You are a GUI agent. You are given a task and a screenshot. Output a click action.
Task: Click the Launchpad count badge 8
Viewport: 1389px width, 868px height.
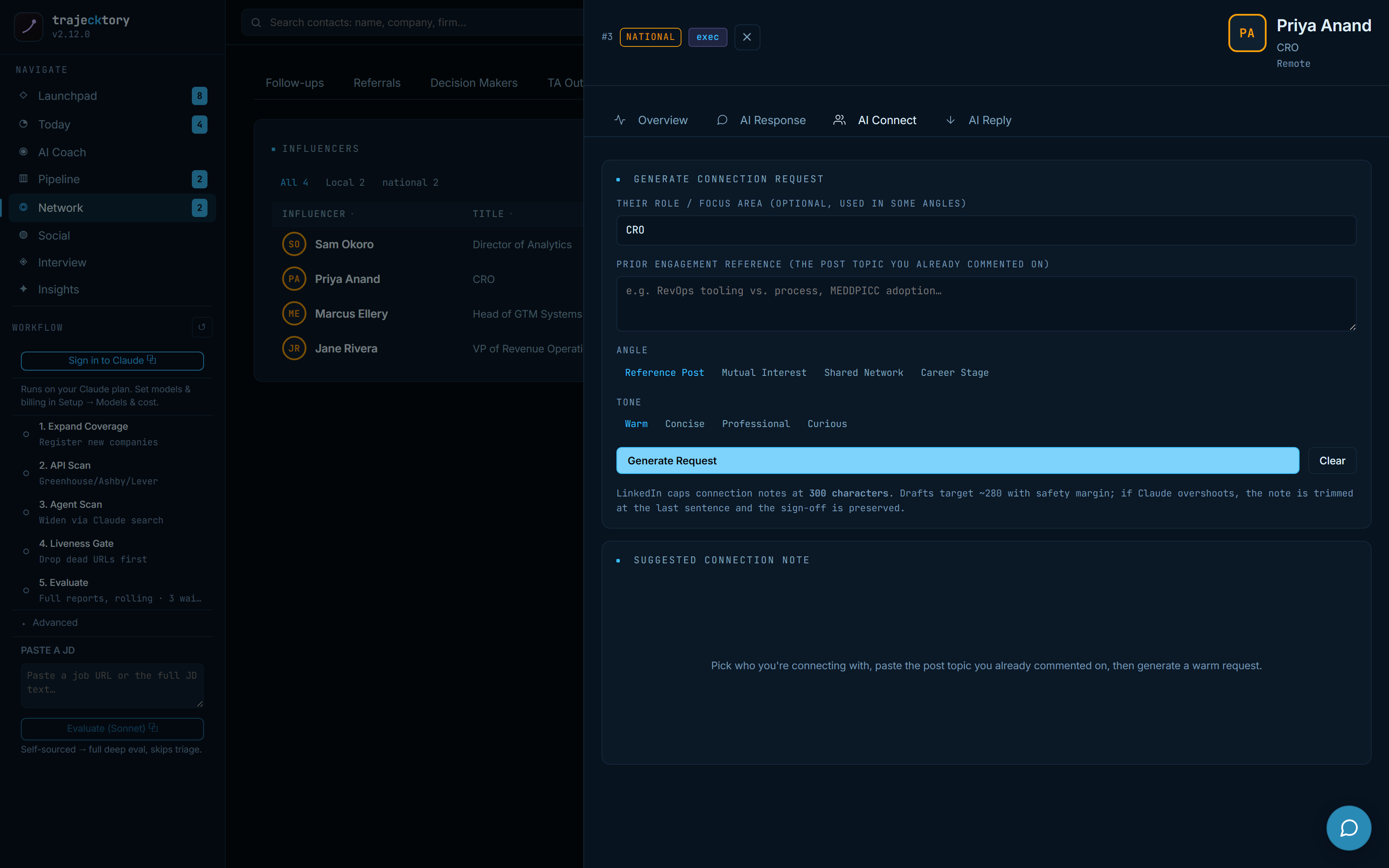199,96
